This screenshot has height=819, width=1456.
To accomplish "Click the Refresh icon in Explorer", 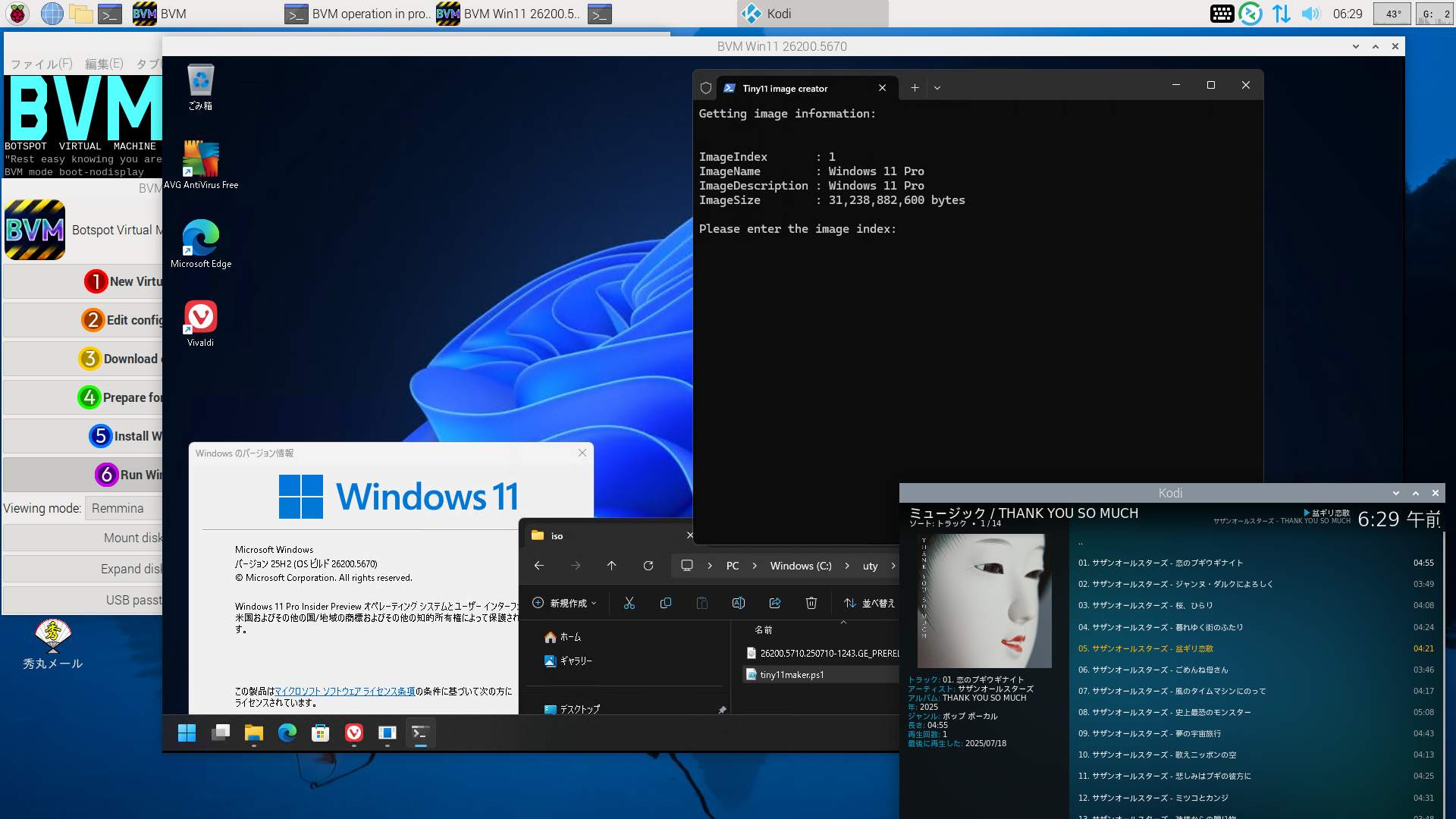I will (648, 566).
